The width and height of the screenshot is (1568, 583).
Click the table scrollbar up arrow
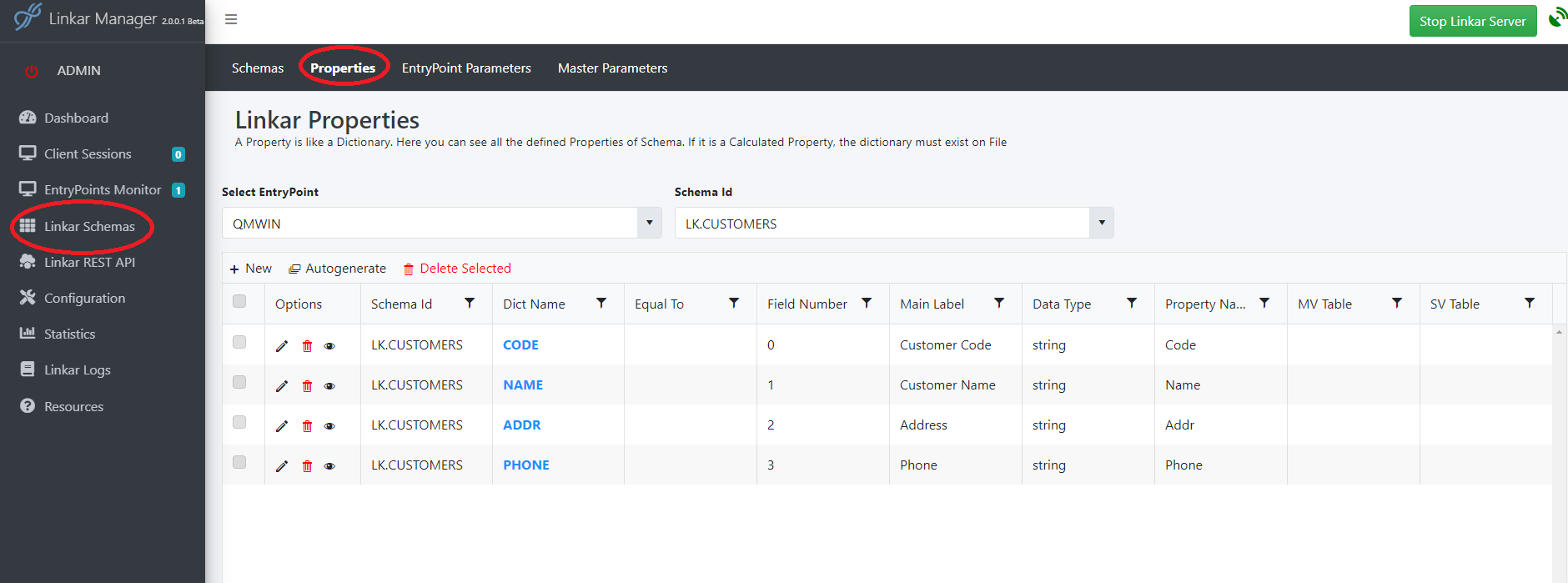coord(1559,332)
